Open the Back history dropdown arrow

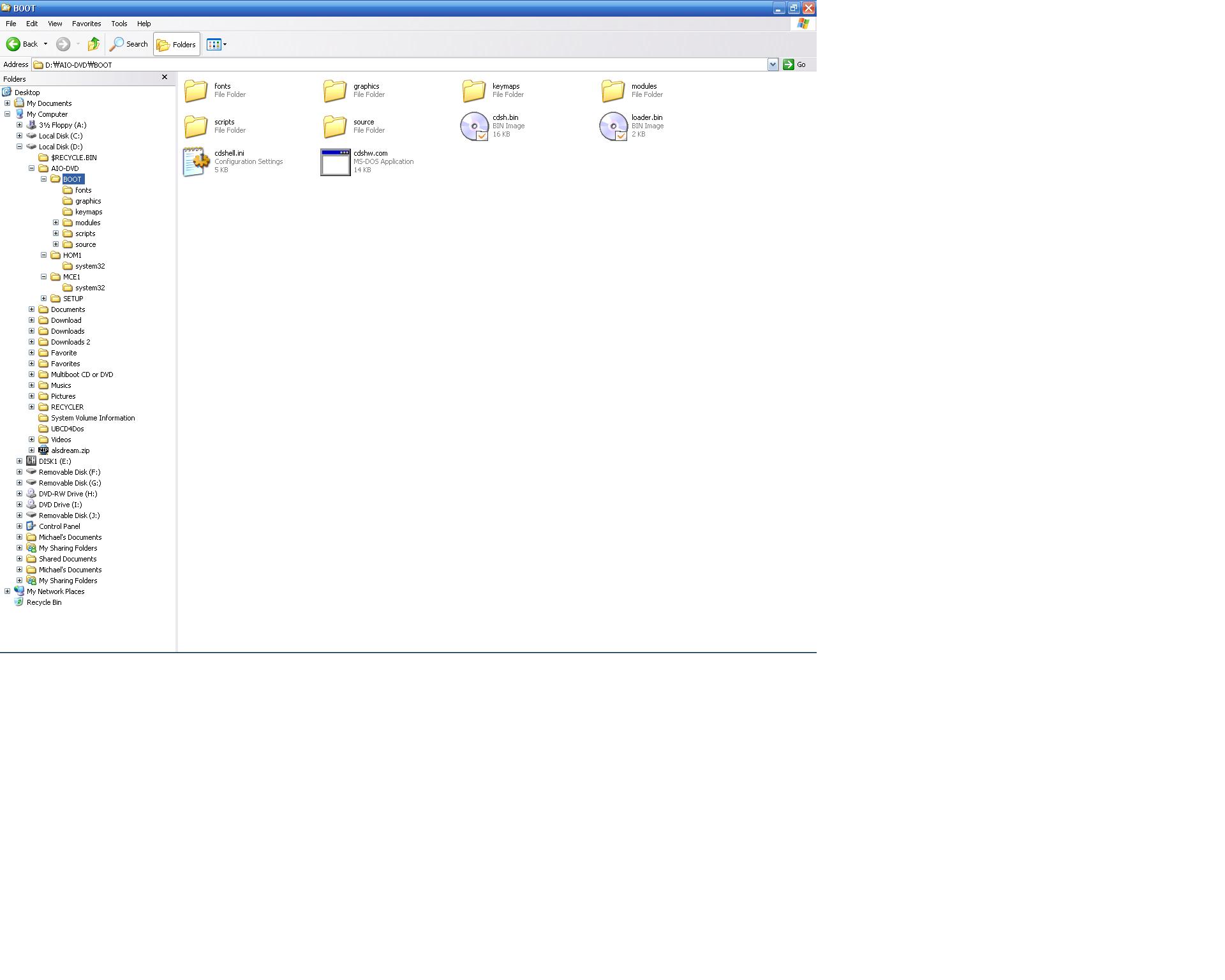click(x=45, y=44)
